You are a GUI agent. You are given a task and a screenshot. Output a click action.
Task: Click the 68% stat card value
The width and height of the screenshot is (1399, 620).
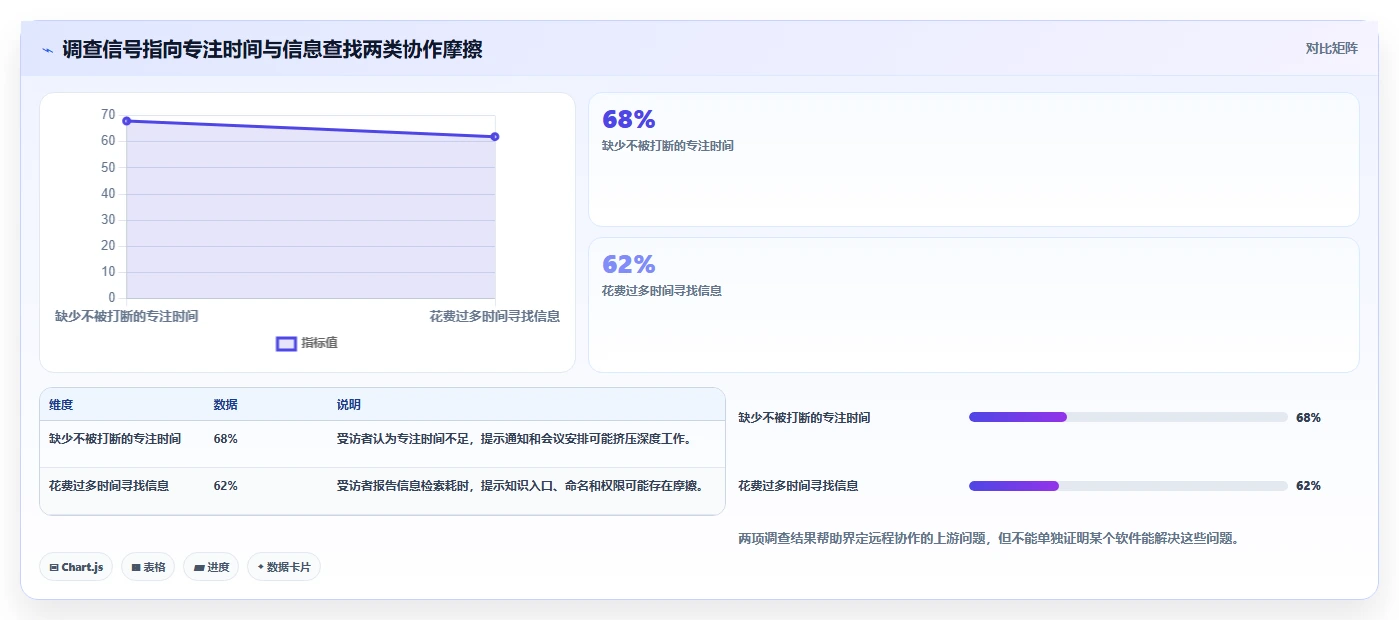coord(628,119)
